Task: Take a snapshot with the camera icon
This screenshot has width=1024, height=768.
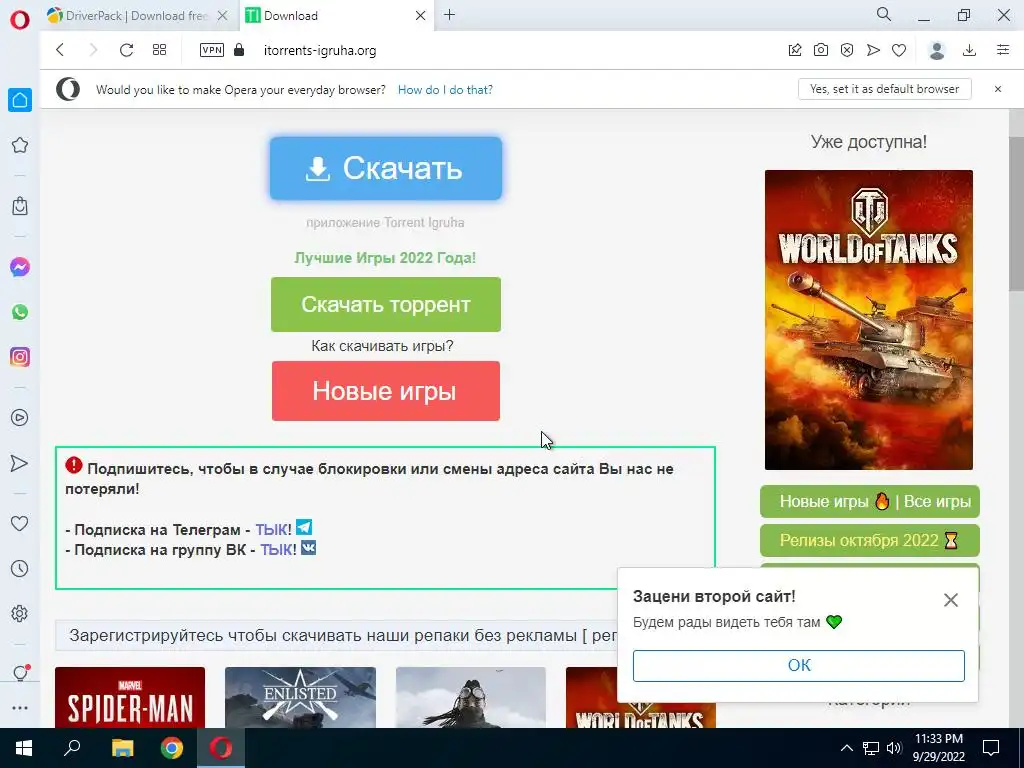Action: (821, 50)
